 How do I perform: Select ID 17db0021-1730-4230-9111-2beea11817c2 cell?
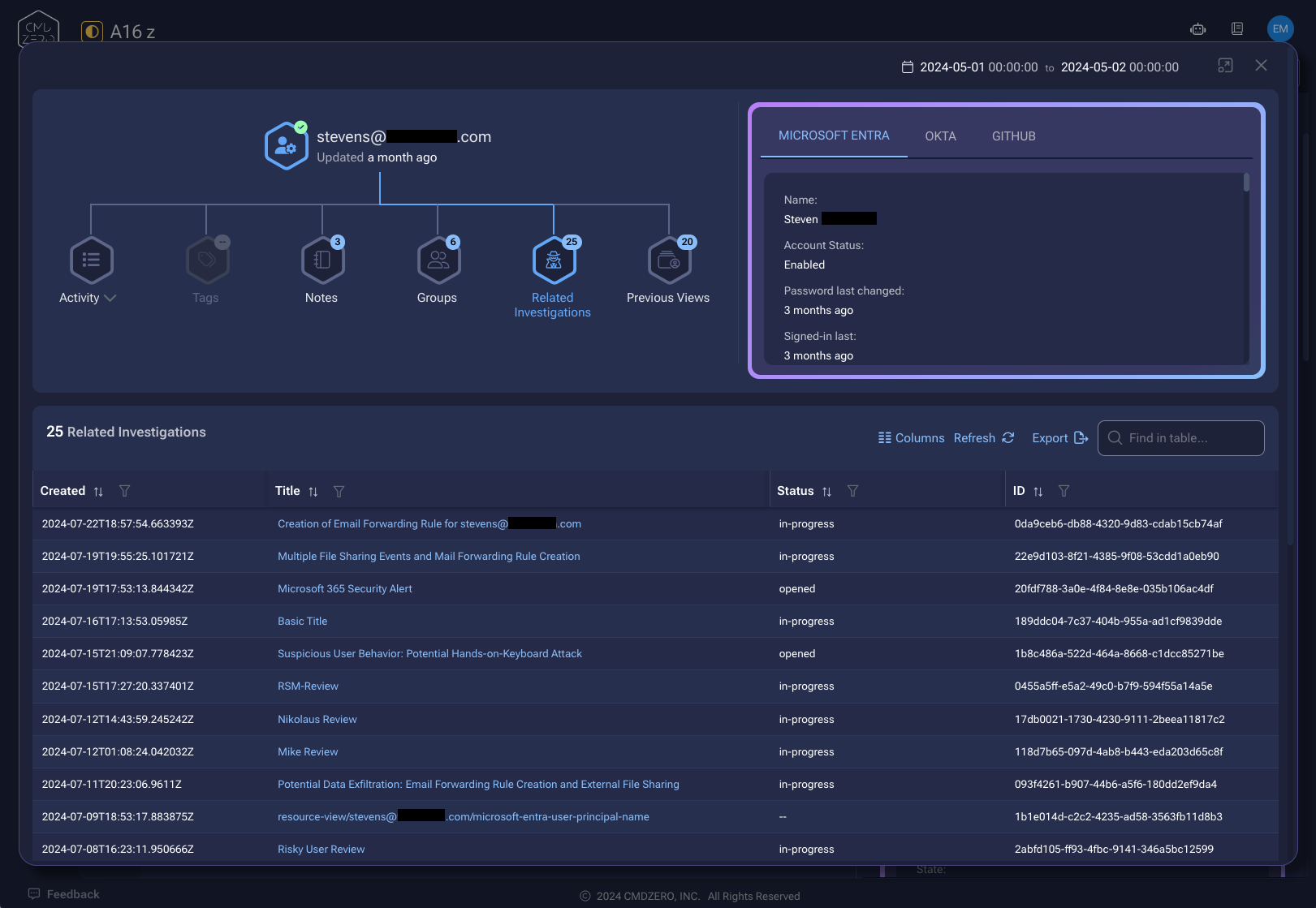pos(1119,720)
